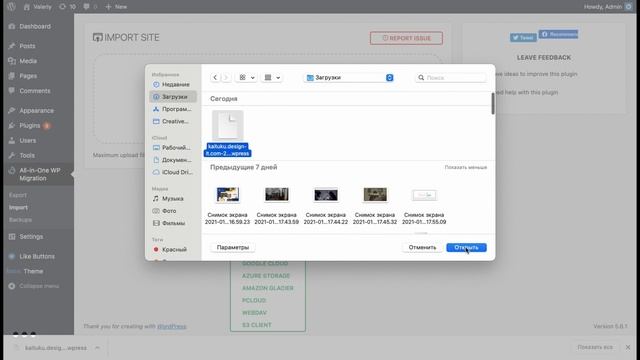Open download item options chevron
The height and width of the screenshot is (360, 640).
pyautogui.click(x=97, y=348)
